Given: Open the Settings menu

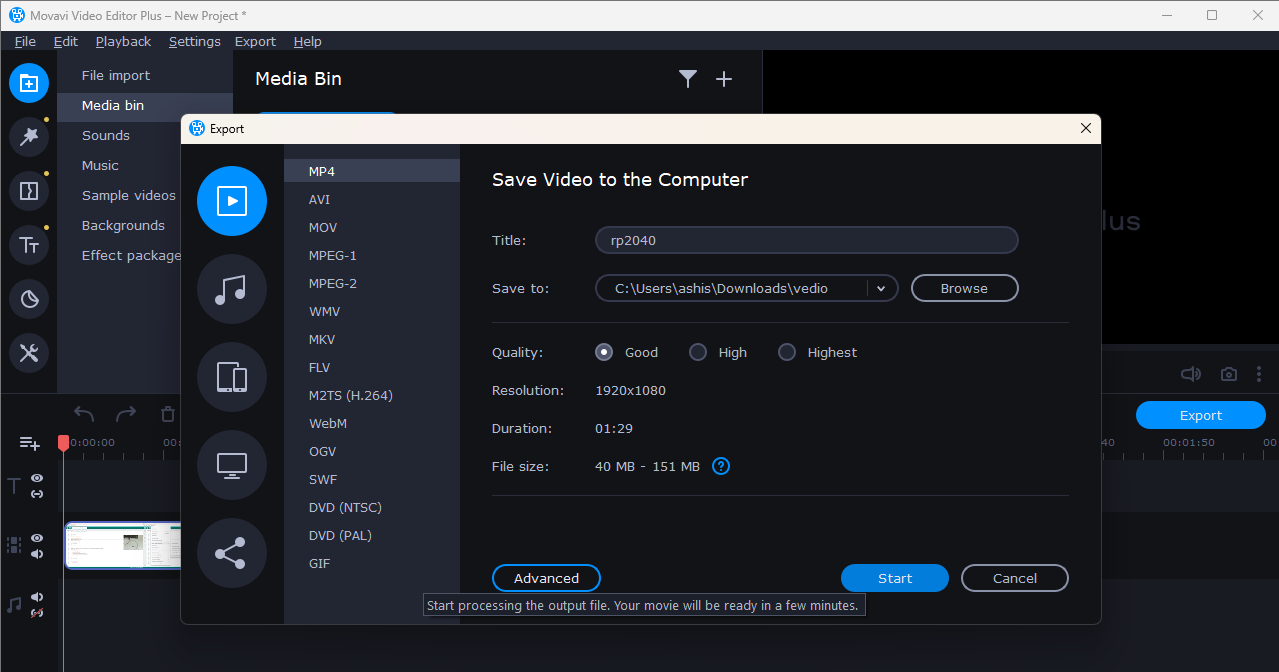Looking at the screenshot, I should pos(194,41).
